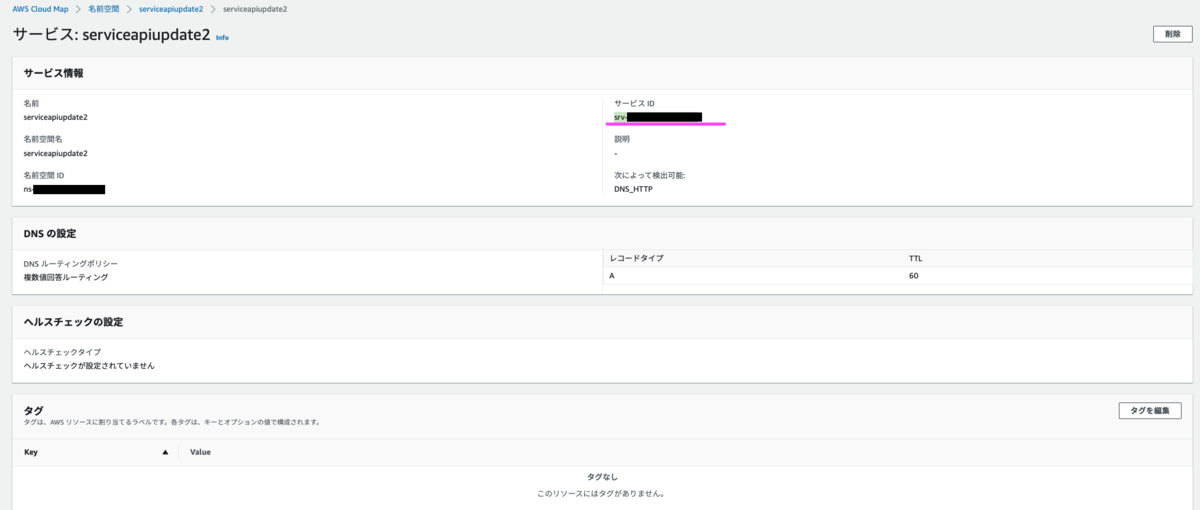
Task: Open AWS Cloud Map breadcrumb link
Action: (x=40, y=9)
